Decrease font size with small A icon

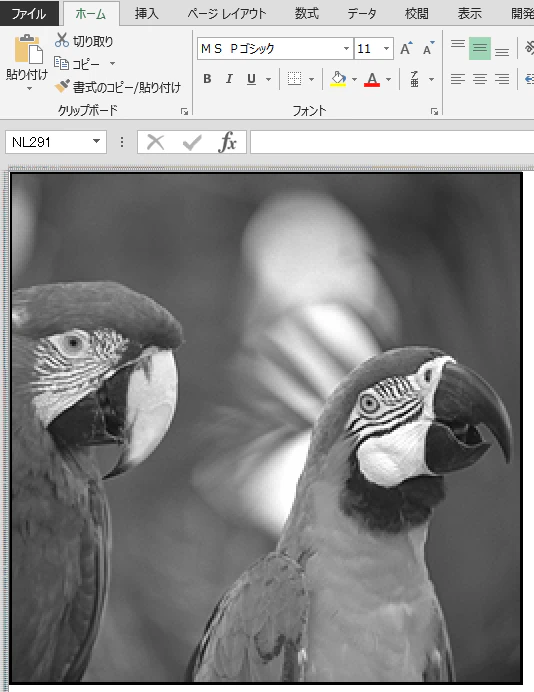(428, 49)
